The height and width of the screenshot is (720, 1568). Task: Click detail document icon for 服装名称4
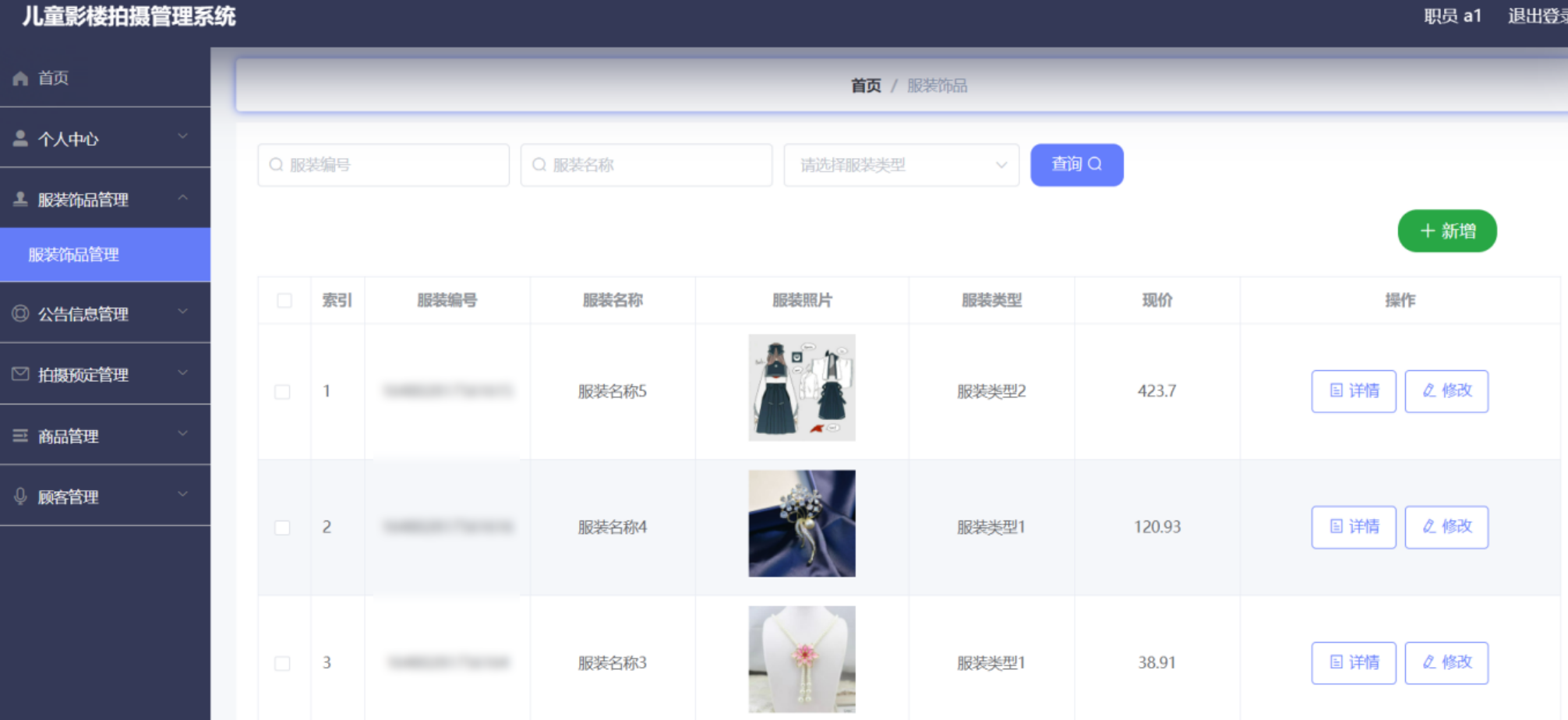click(x=1337, y=526)
